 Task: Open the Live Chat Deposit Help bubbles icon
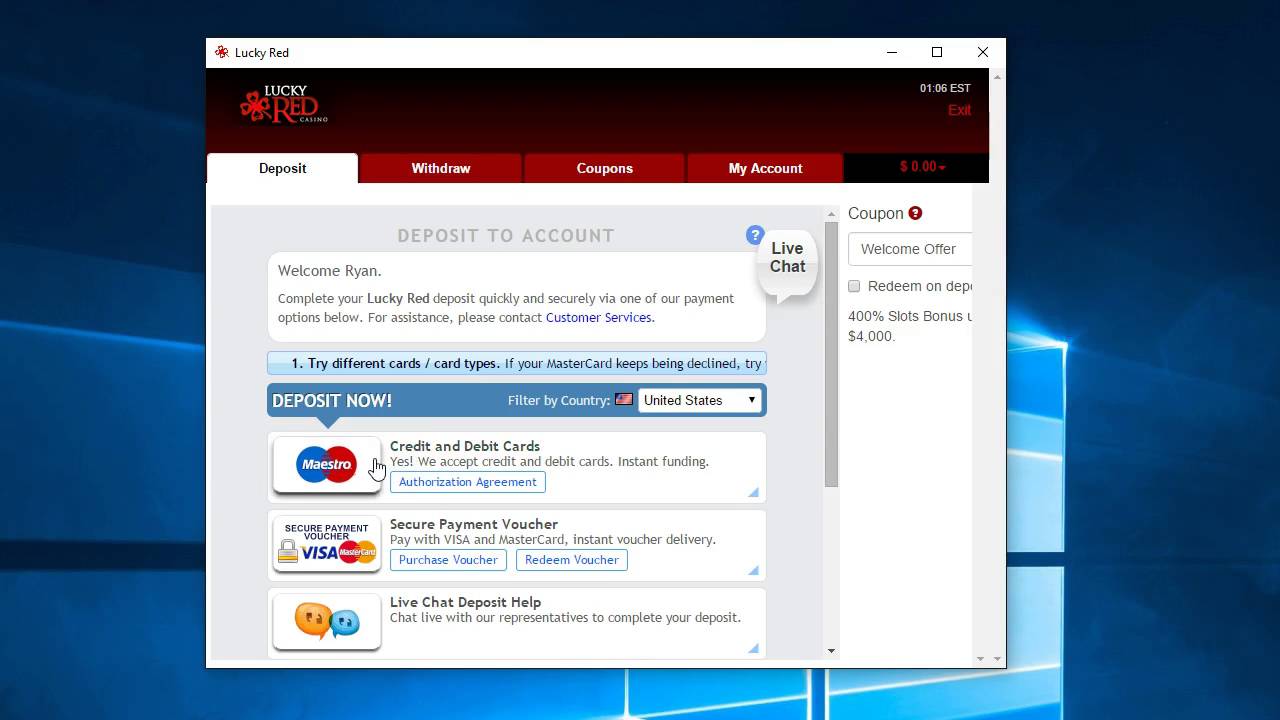pyautogui.click(x=327, y=621)
